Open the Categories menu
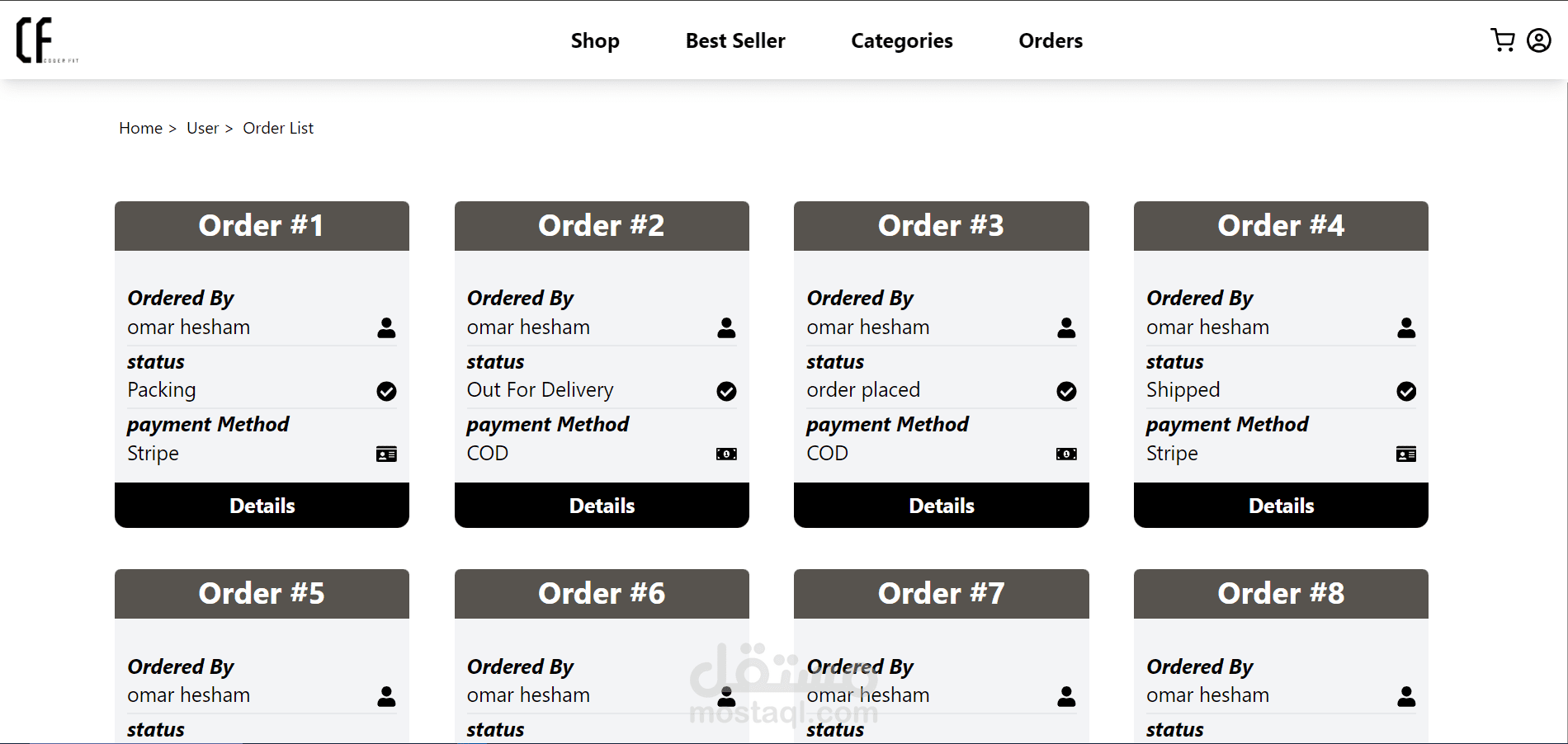 tap(901, 40)
